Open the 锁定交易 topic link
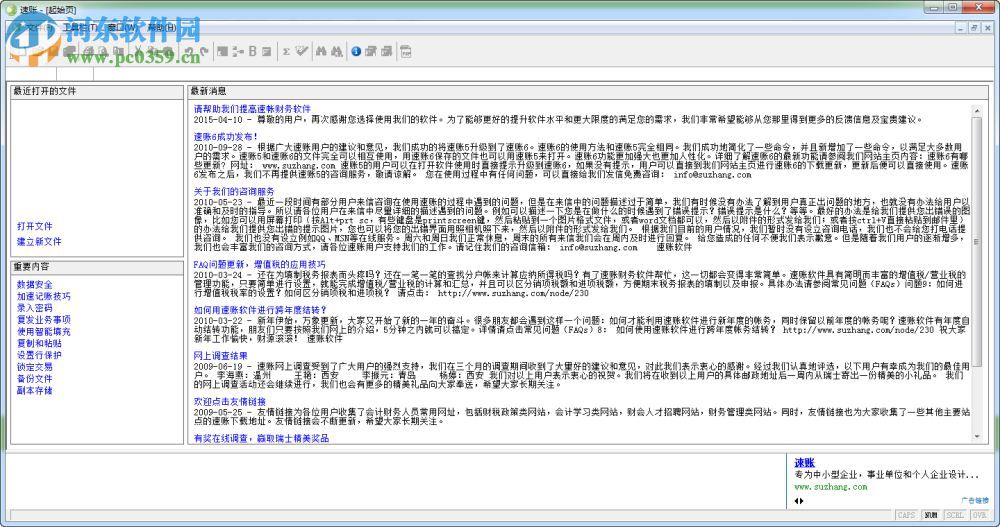1000x527 pixels. click(x=34, y=367)
